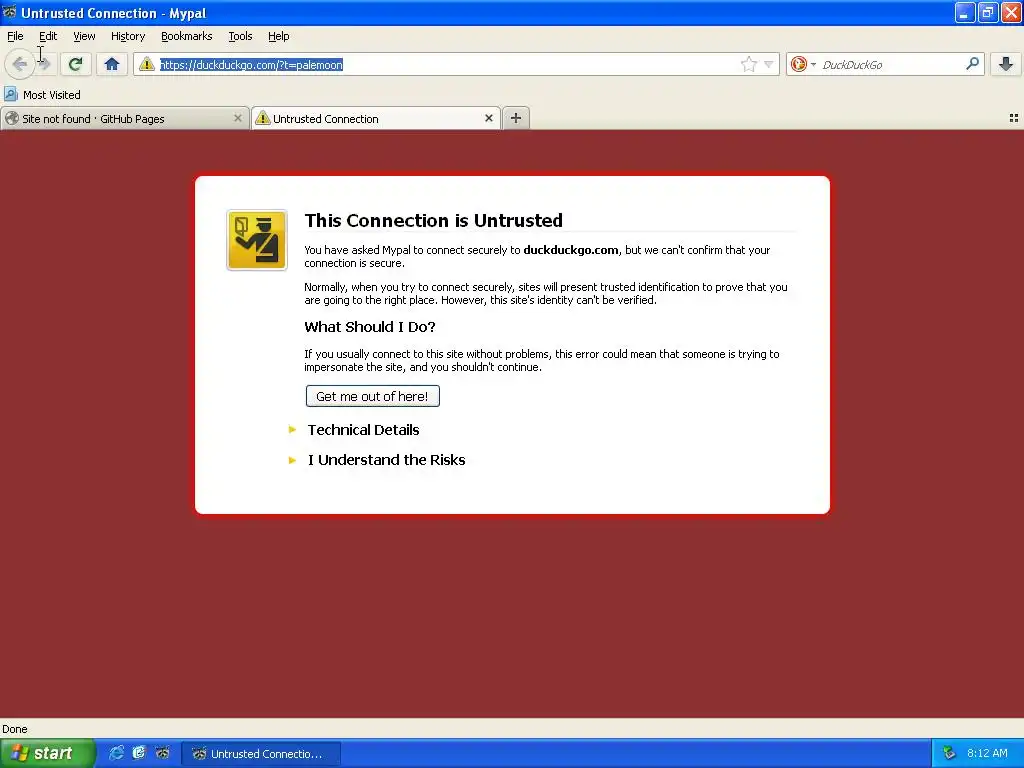
Task: Open the Tools menu
Action: [x=240, y=36]
